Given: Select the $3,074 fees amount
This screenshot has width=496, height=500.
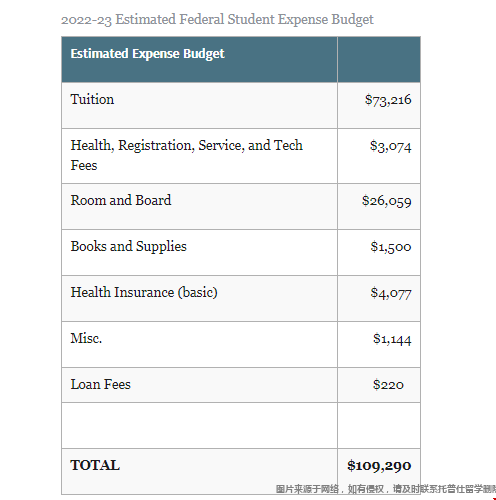Looking at the screenshot, I should (390, 146).
